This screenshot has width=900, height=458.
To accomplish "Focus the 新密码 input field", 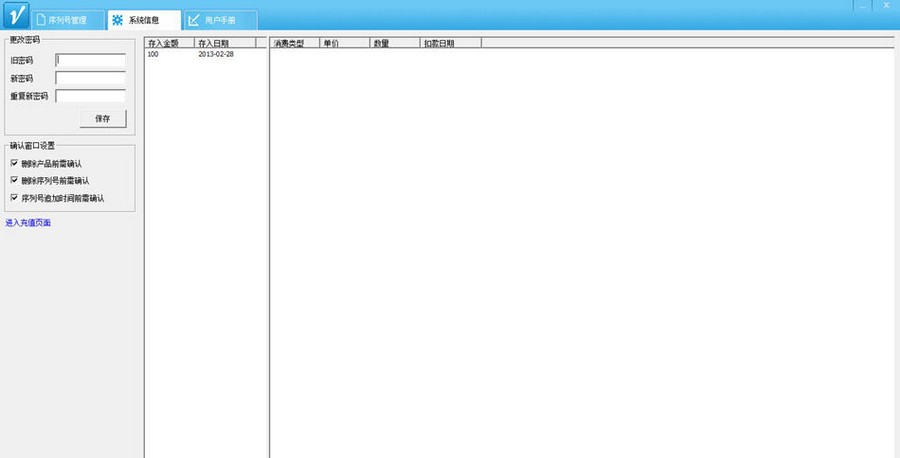I will click(91, 78).
